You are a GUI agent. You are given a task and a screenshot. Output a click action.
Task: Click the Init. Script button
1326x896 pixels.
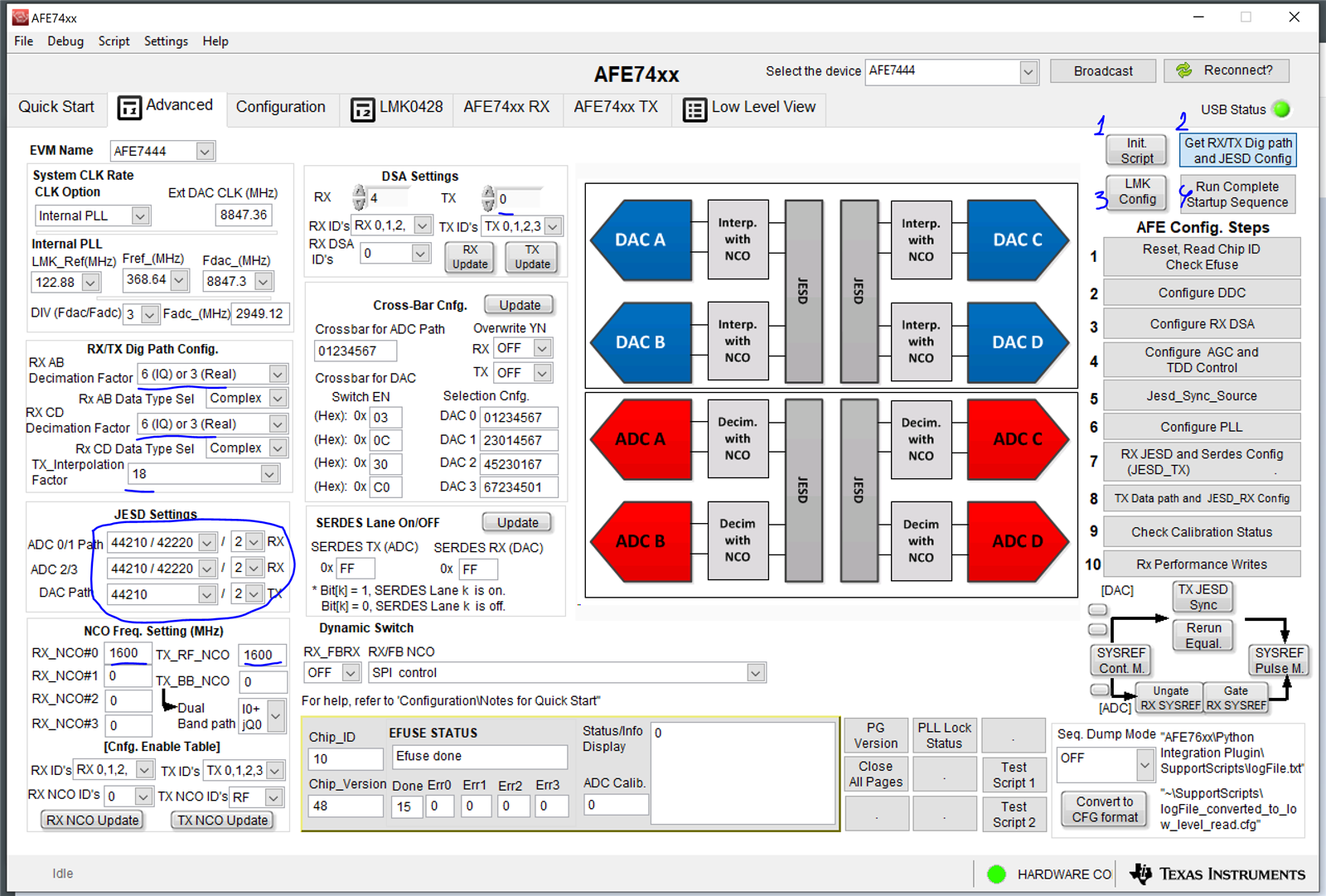[1136, 151]
